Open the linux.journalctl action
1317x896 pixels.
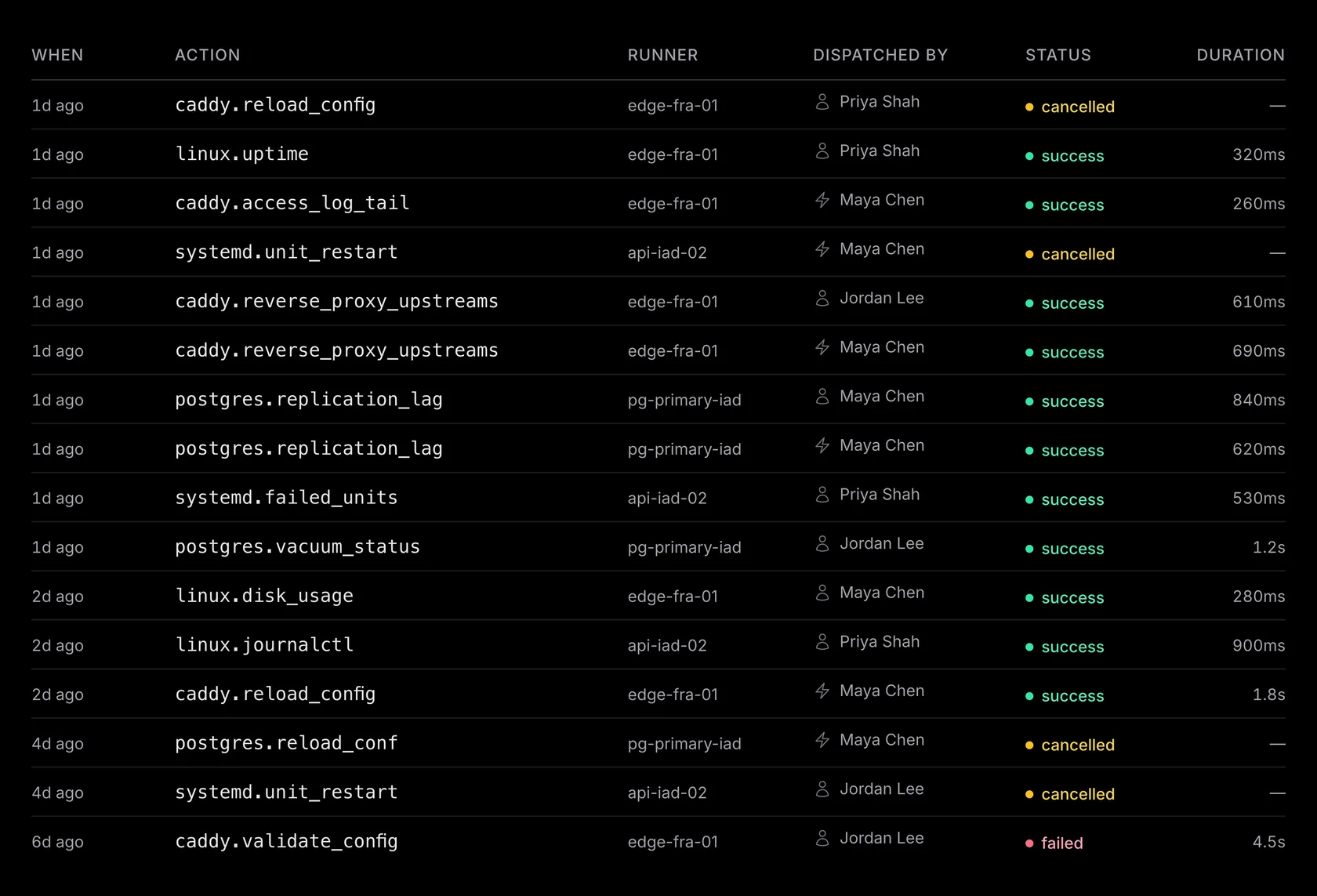coord(264,645)
